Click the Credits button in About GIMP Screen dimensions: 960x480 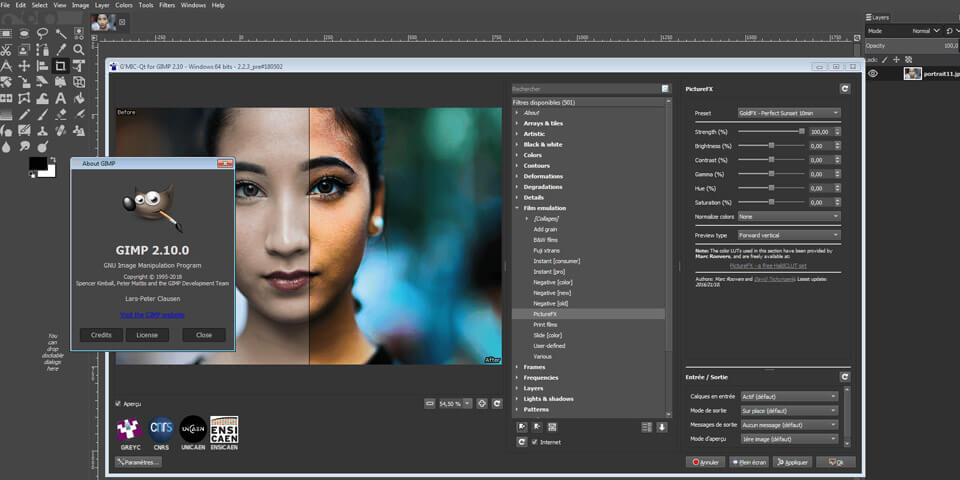(x=101, y=335)
